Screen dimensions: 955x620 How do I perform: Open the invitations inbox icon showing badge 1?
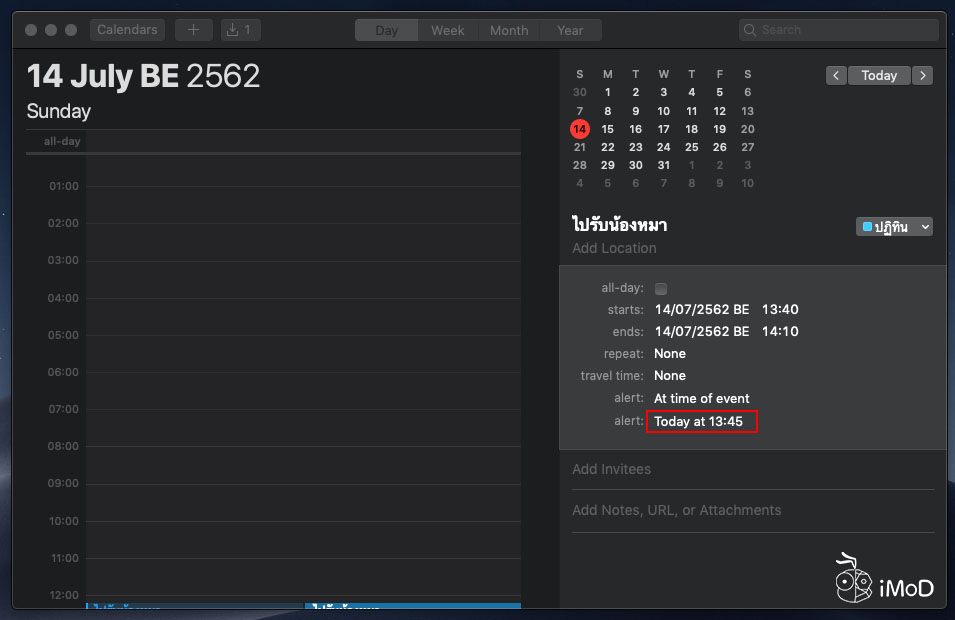(240, 29)
